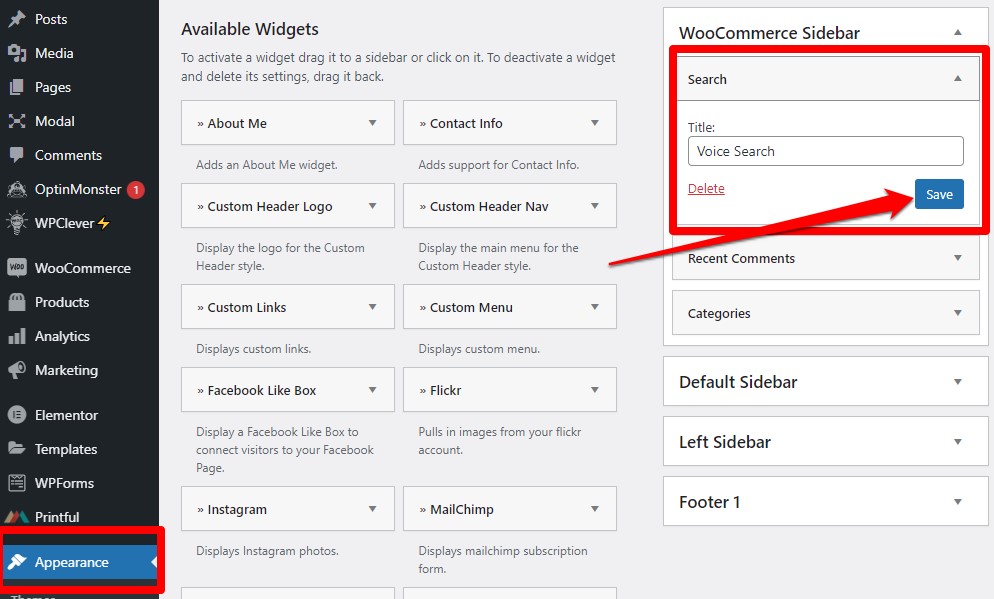Click the Elementor icon in sidebar

pyautogui.click(x=17, y=415)
